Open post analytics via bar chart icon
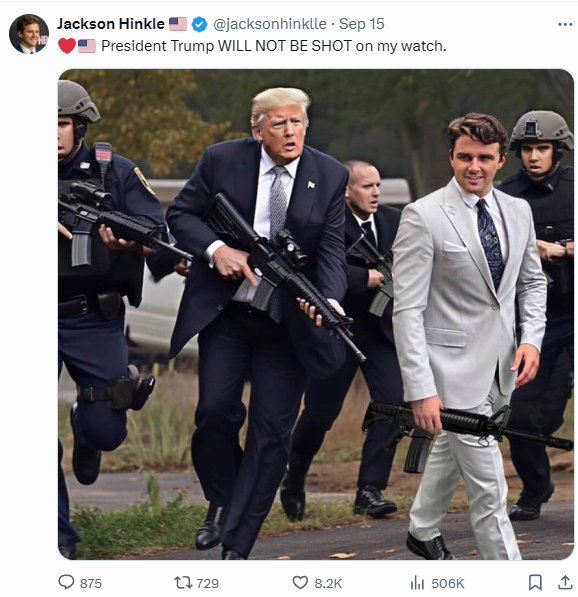Viewport: 578px width, 597px height. (418, 583)
